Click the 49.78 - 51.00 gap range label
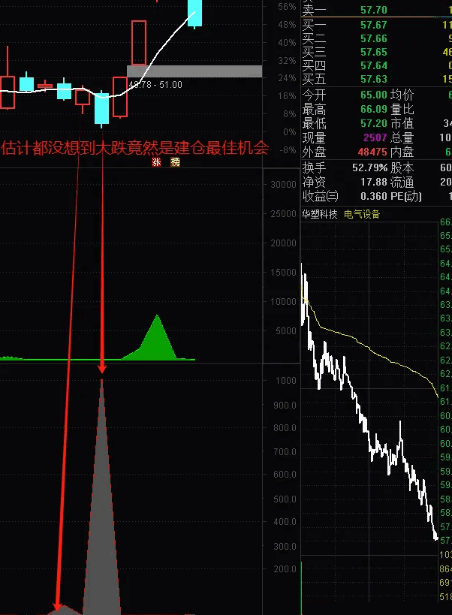The height and width of the screenshot is (615, 452). (x=155, y=85)
